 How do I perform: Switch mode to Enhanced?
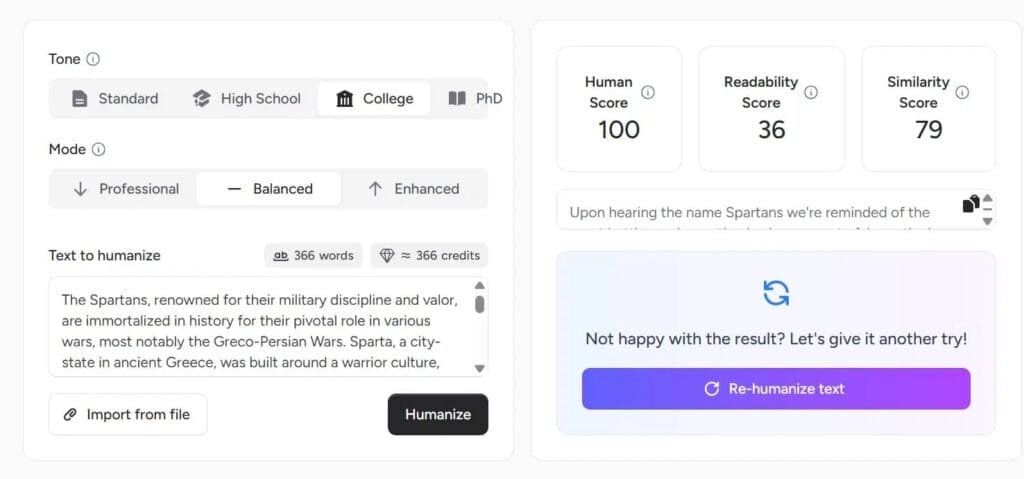point(414,188)
